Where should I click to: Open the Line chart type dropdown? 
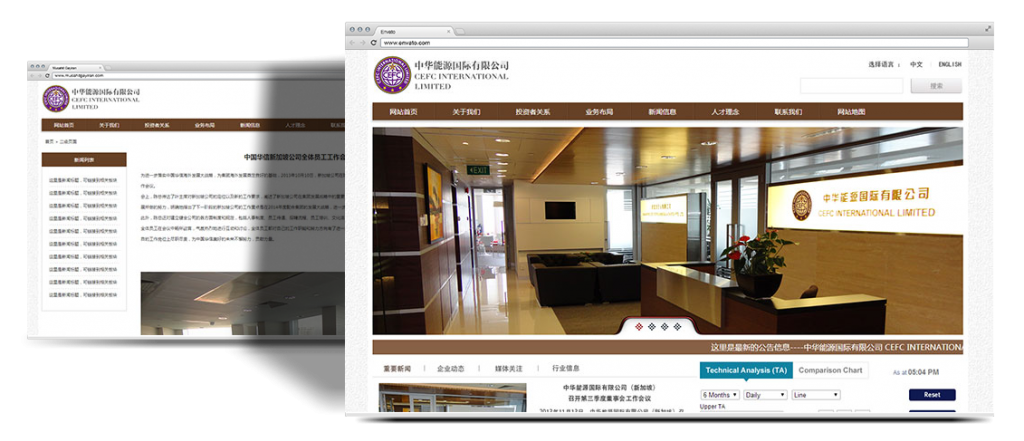coord(816,395)
